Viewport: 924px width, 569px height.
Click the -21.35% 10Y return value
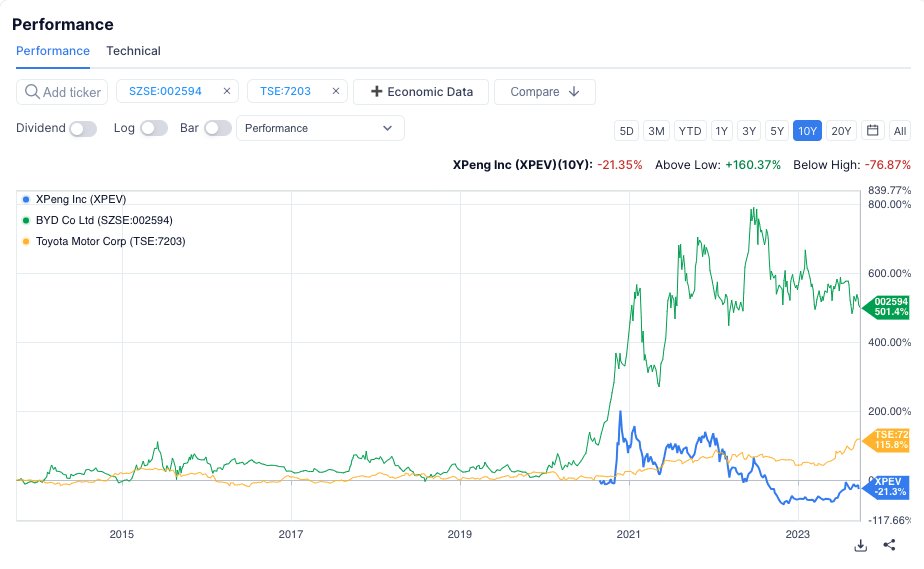pyautogui.click(x=620, y=165)
